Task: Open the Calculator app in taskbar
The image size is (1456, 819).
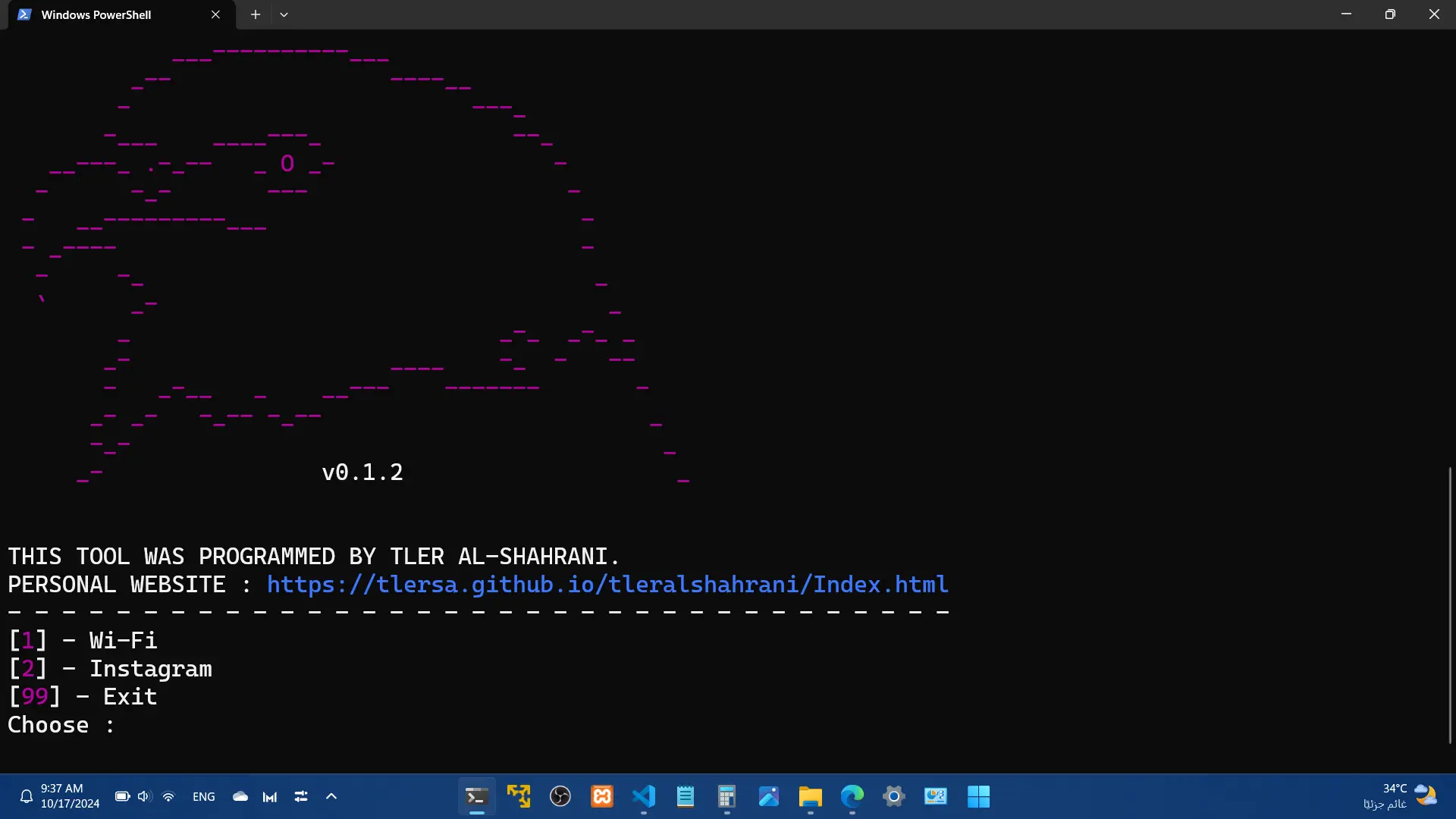Action: pyautogui.click(x=727, y=796)
